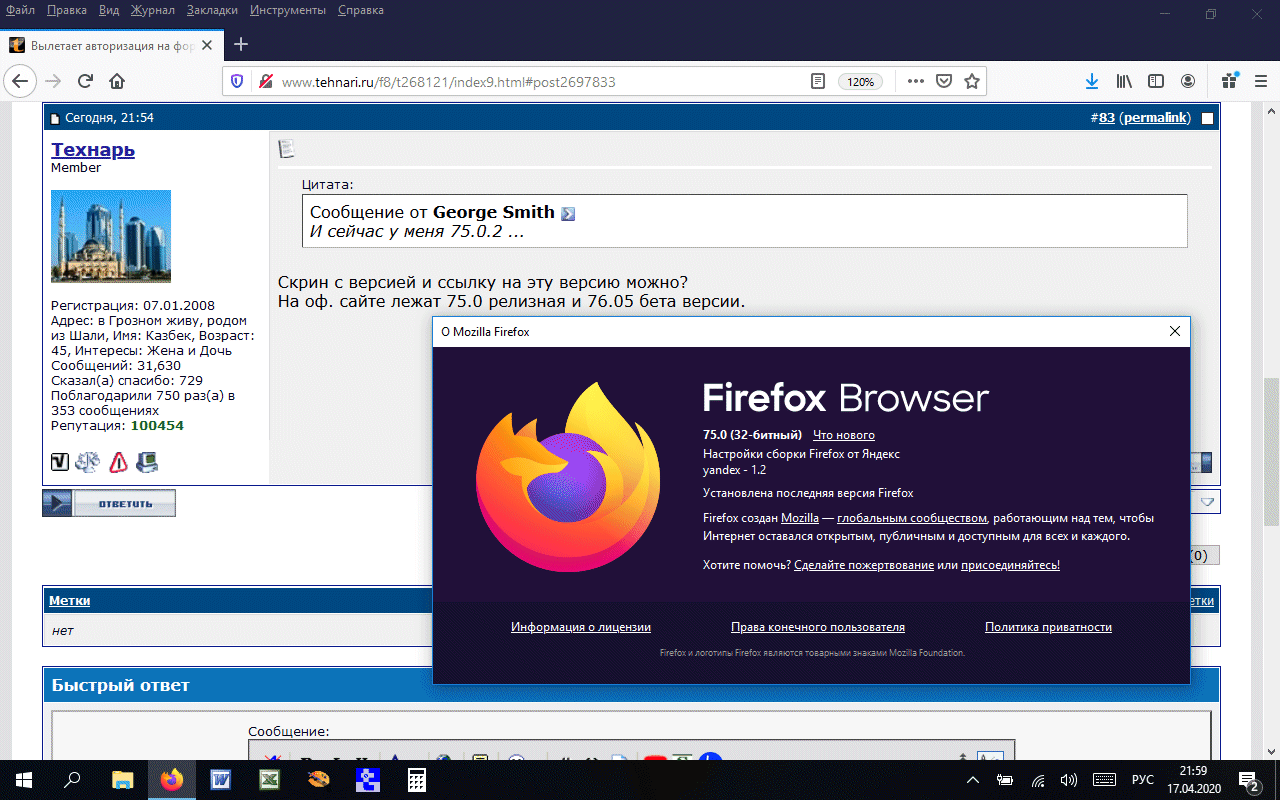Open the Library panel
Viewport: 1280px width, 800px height.
[x=1124, y=81]
